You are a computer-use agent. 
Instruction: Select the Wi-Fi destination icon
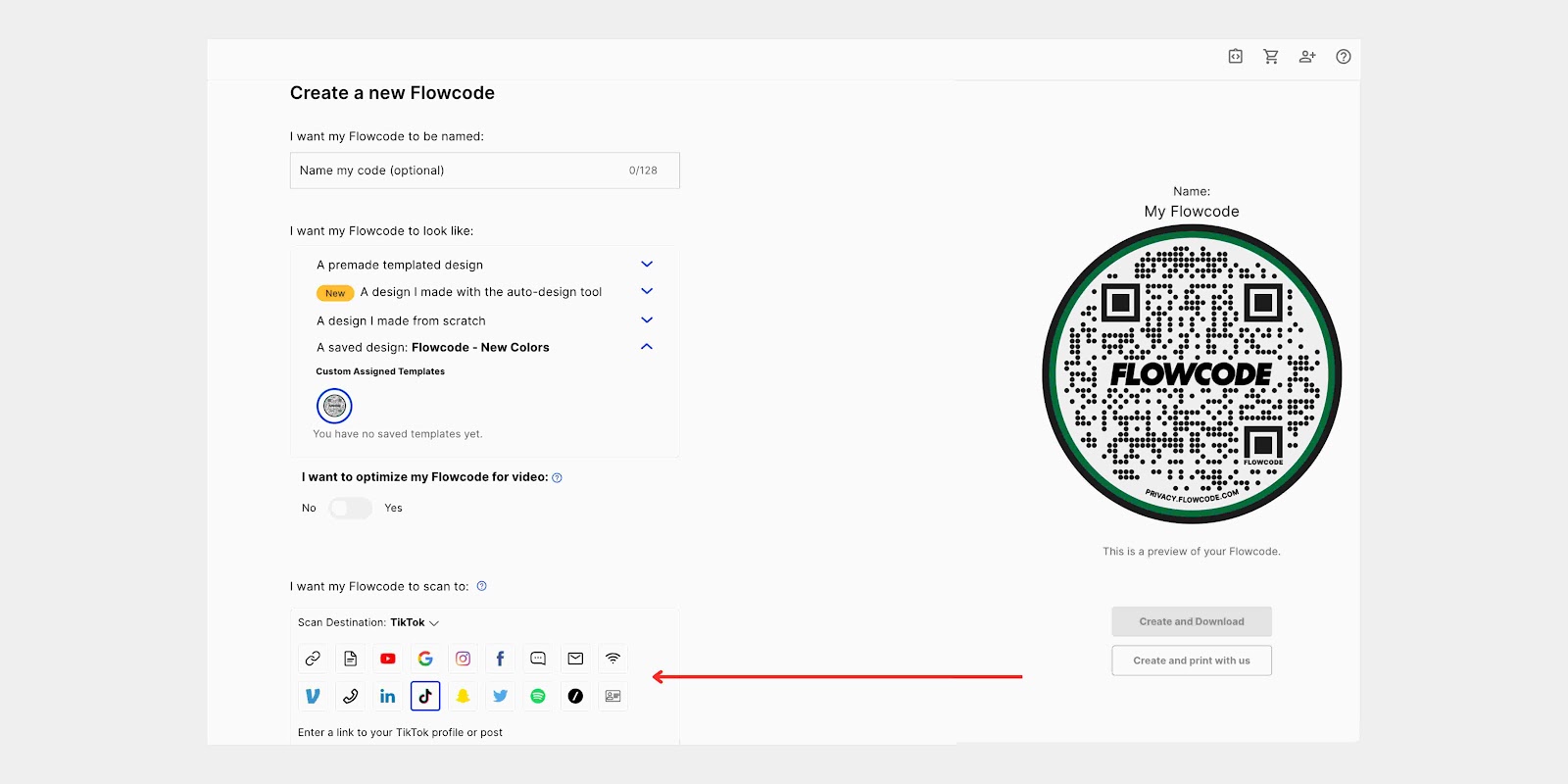[x=612, y=659]
